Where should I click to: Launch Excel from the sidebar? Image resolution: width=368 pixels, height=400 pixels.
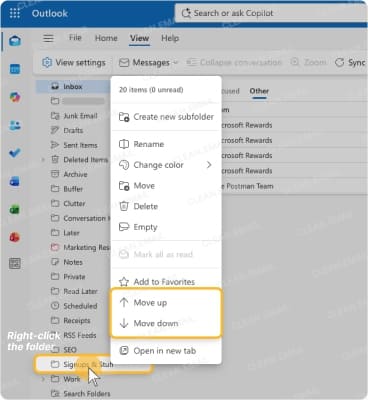tap(15, 210)
